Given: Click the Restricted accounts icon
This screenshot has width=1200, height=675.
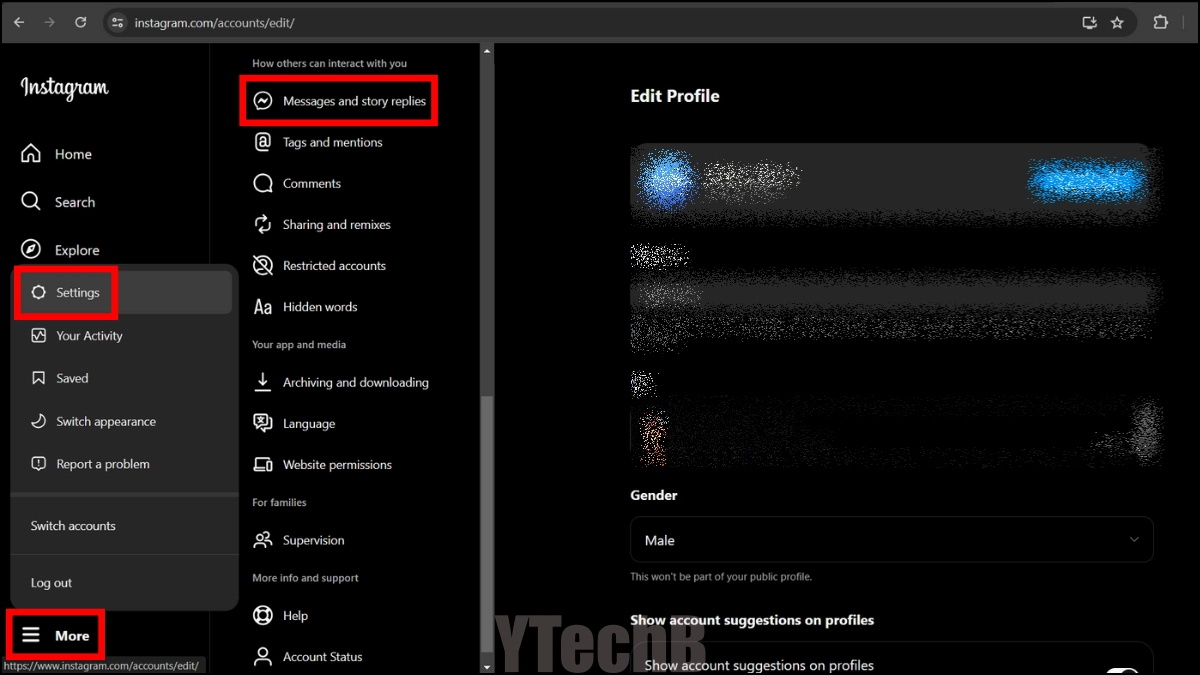Looking at the screenshot, I should click(x=263, y=265).
